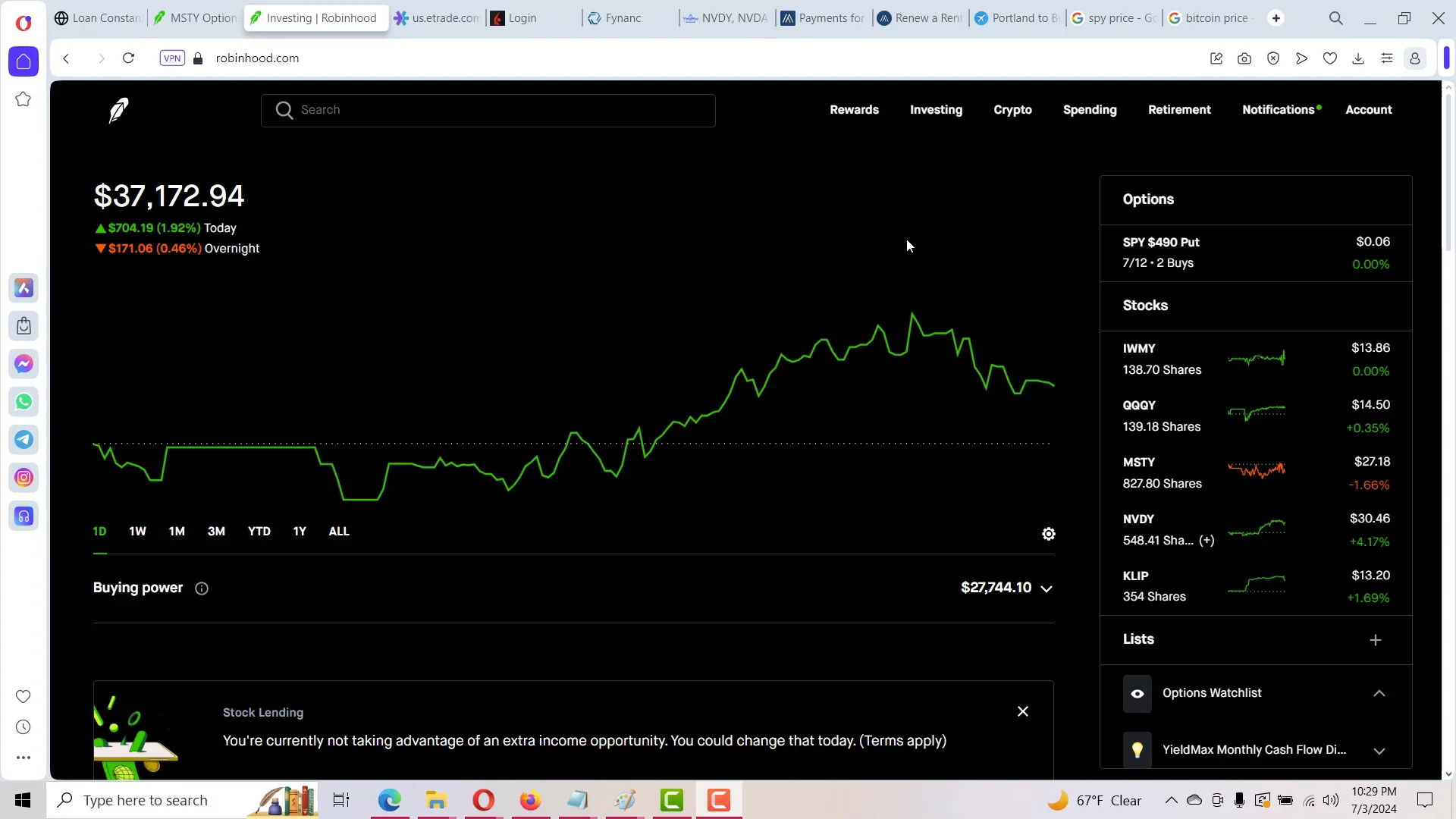This screenshot has height=819, width=1456.
Task: Collapse the Options Watchlist list
Action: tap(1379, 693)
